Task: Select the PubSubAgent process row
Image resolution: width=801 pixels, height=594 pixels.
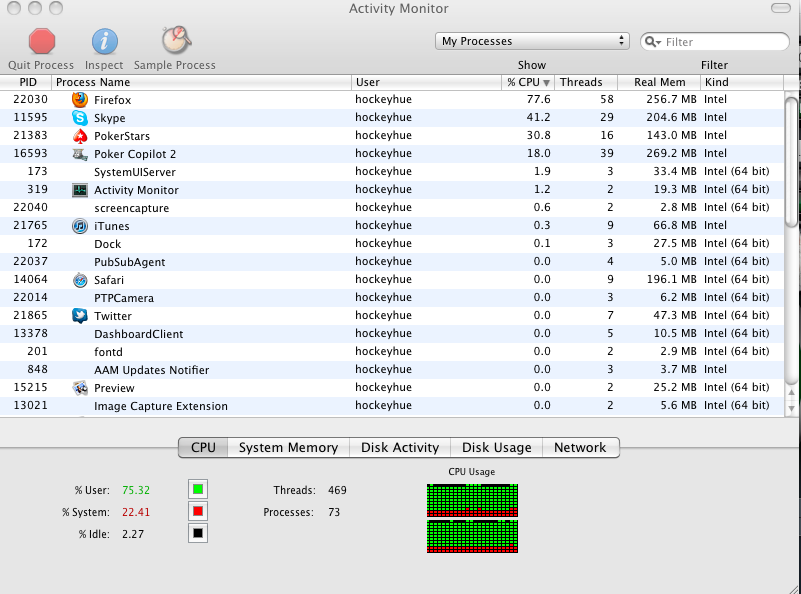Action: point(392,262)
